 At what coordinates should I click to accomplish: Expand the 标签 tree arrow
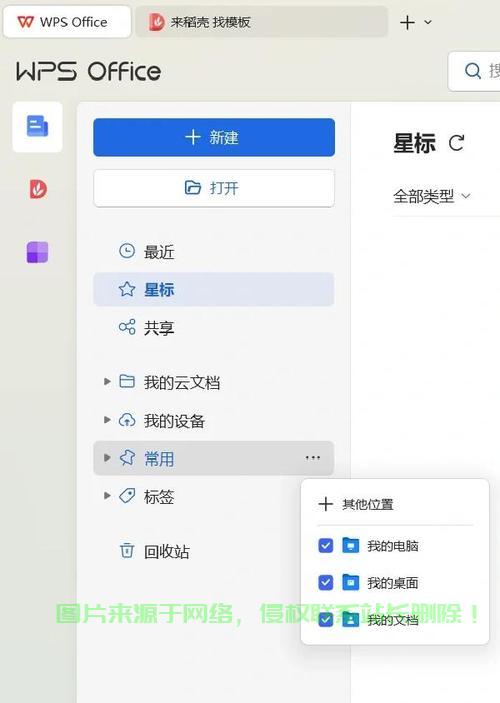point(107,495)
